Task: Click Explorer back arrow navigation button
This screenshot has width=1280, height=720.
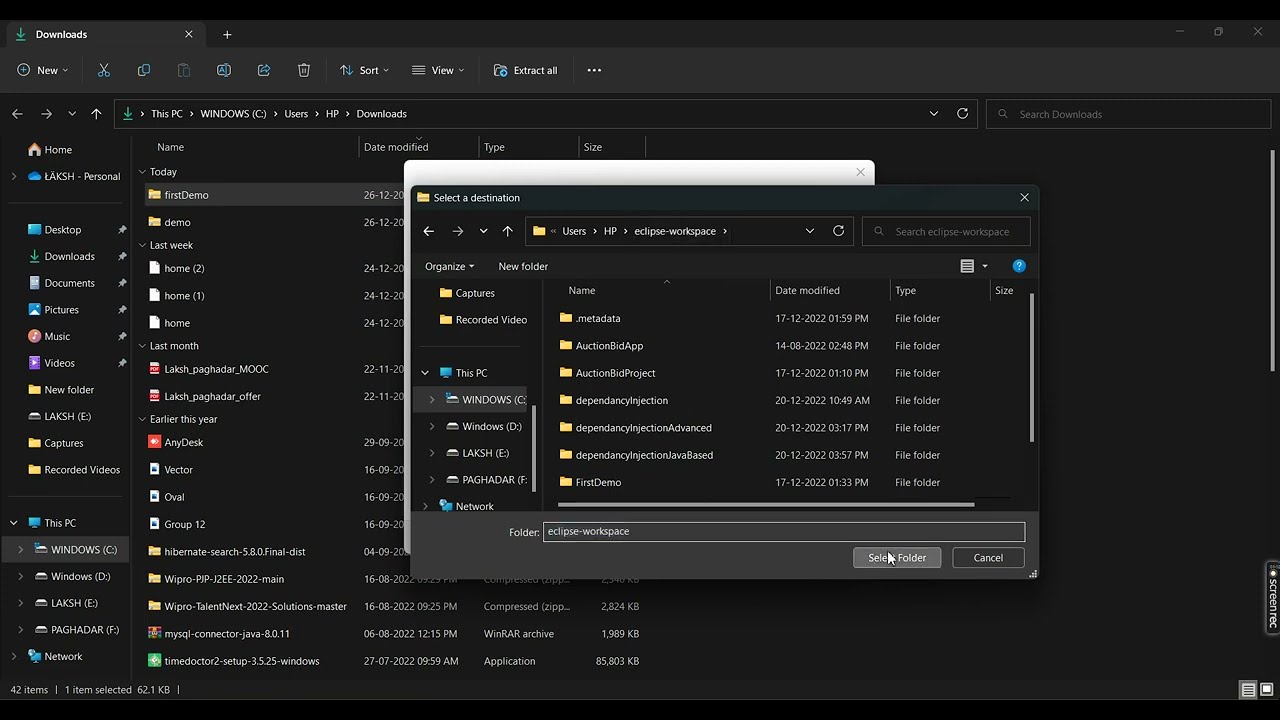Action: click(x=17, y=114)
